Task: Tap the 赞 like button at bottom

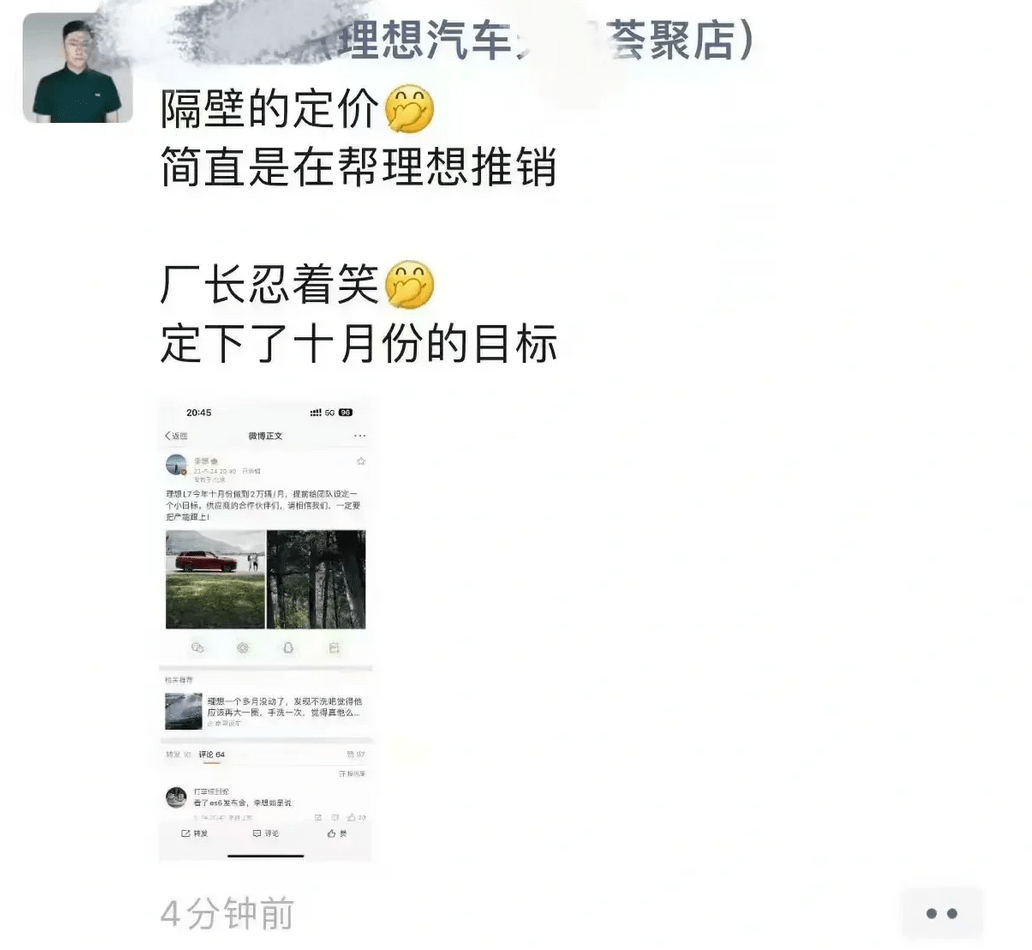Action: [x=337, y=833]
